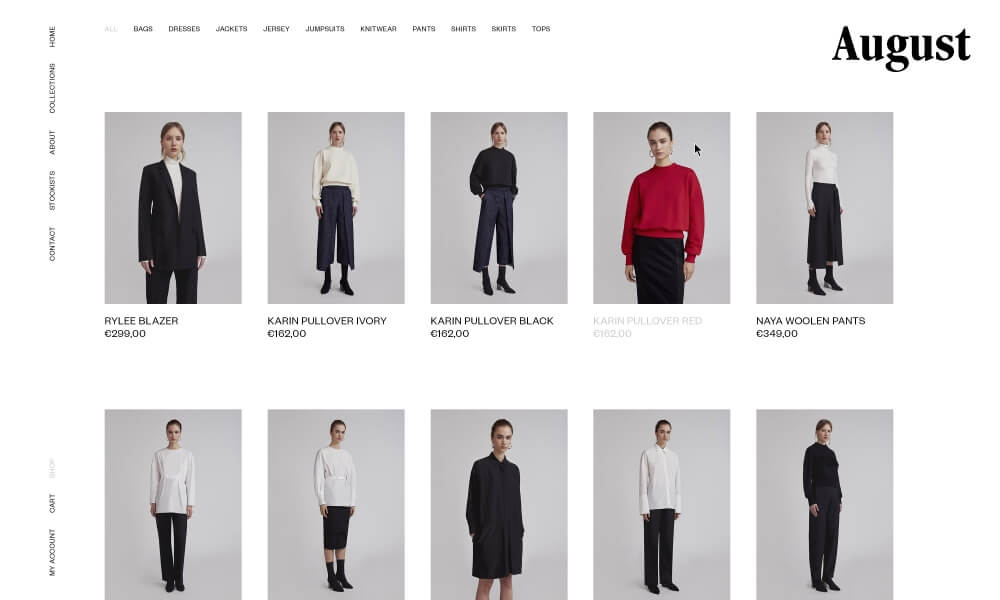The image size is (1000, 600).
Task: Go to Home in the sidebar
Action: point(52,36)
